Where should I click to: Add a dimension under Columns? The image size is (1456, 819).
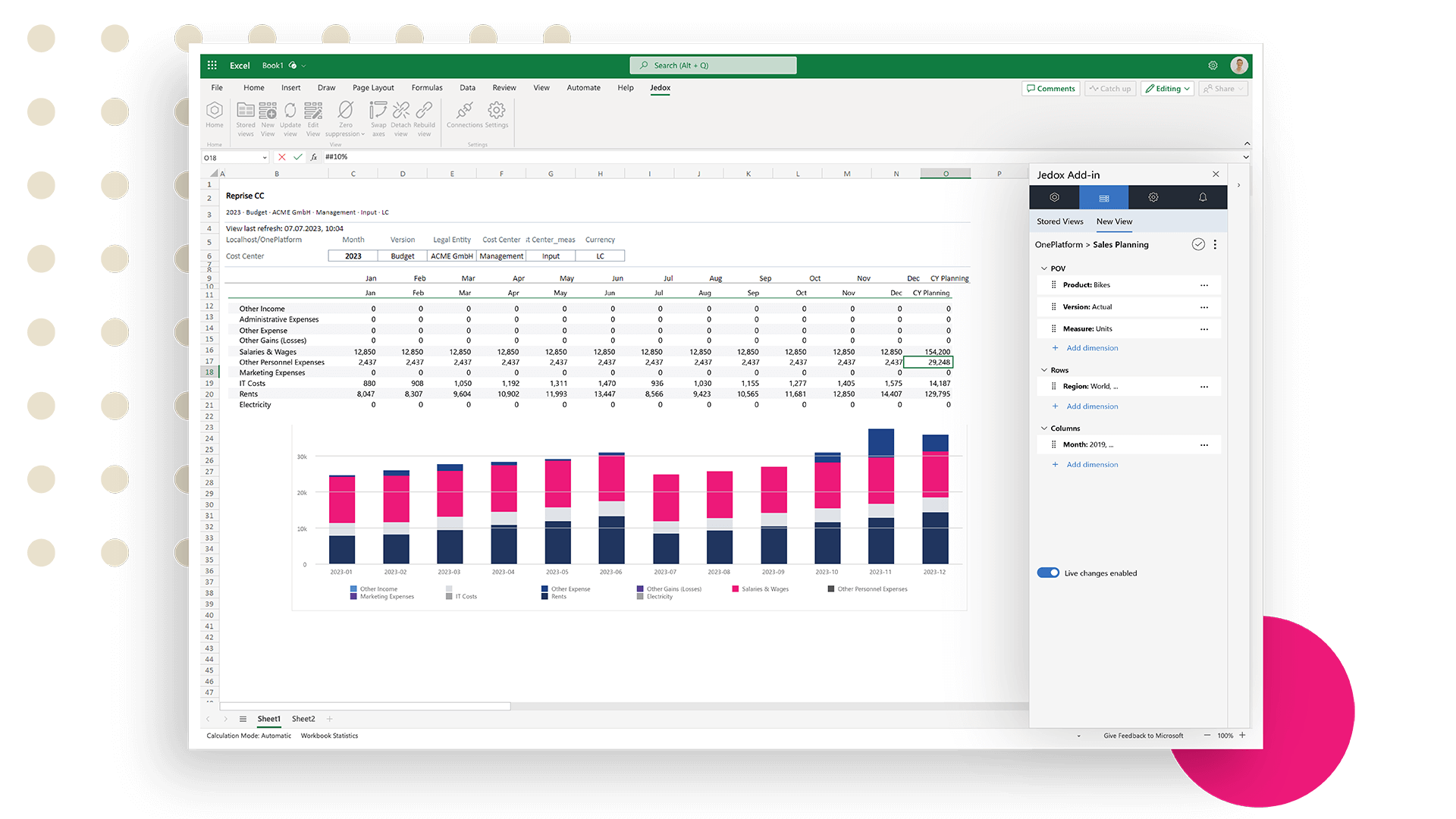[1091, 464]
